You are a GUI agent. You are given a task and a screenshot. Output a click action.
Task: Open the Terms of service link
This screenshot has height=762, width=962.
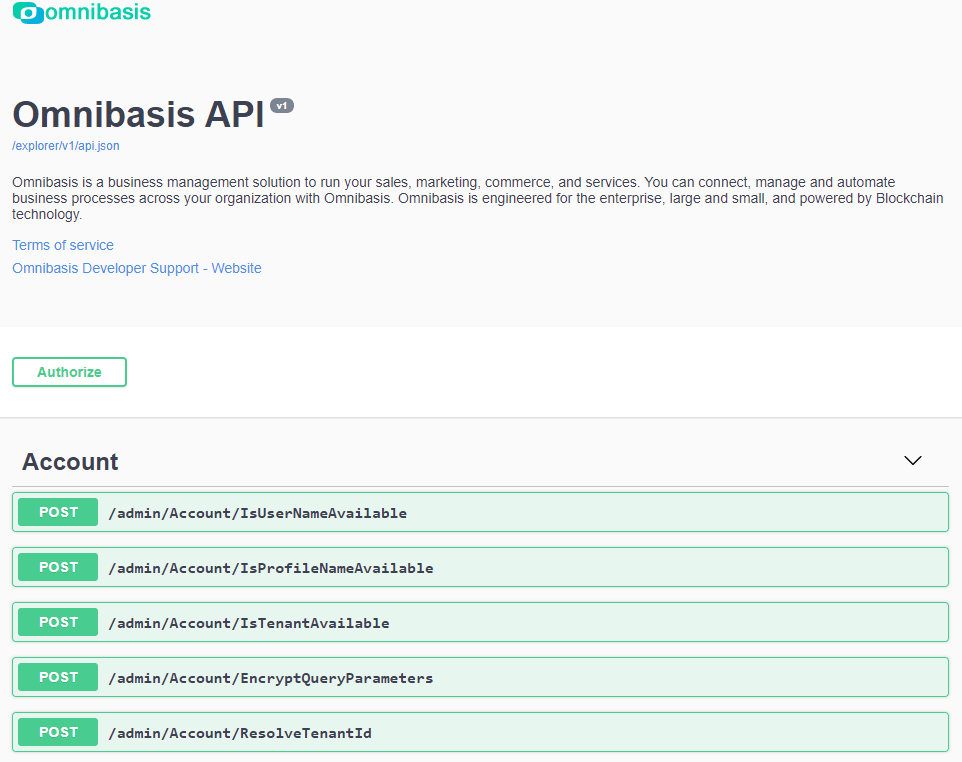click(63, 245)
